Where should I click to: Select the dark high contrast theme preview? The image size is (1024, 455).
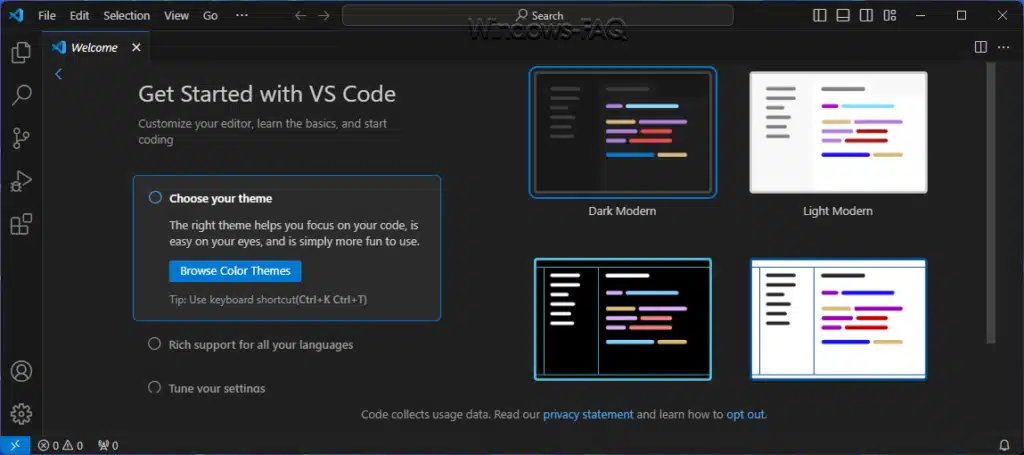[x=622, y=319]
